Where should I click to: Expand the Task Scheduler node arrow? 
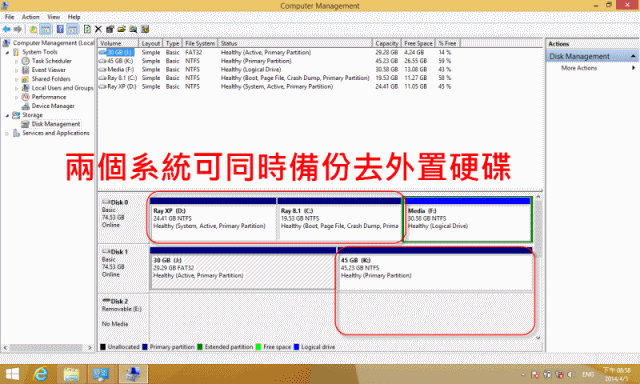tap(17, 61)
